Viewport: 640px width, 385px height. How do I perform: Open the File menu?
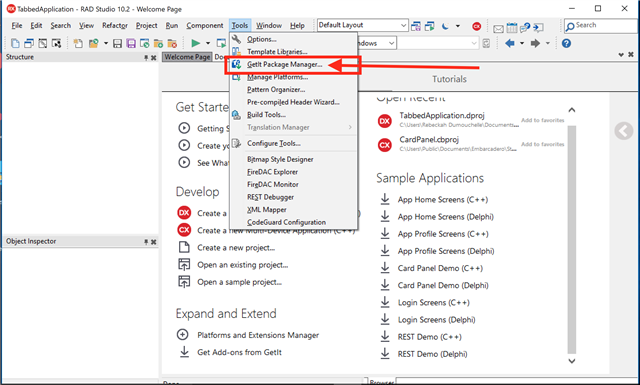[x=17, y=25]
